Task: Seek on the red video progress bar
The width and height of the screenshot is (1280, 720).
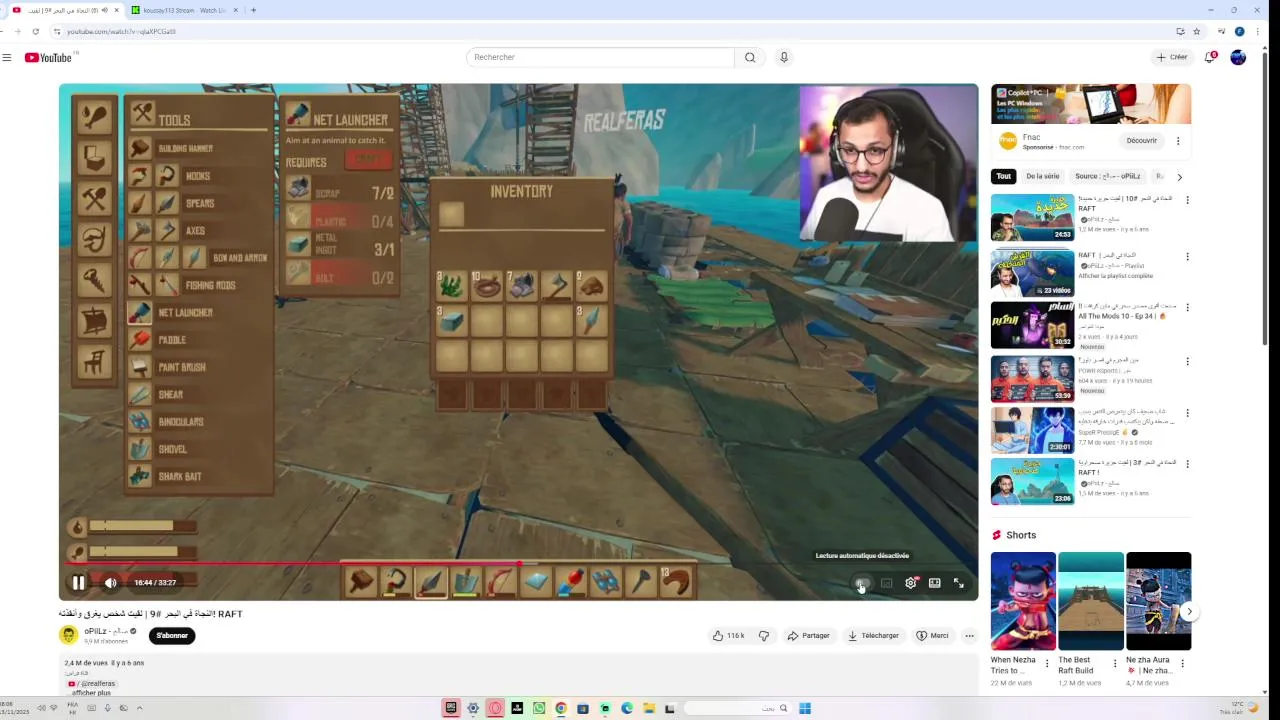Action: click(x=518, y=563)
